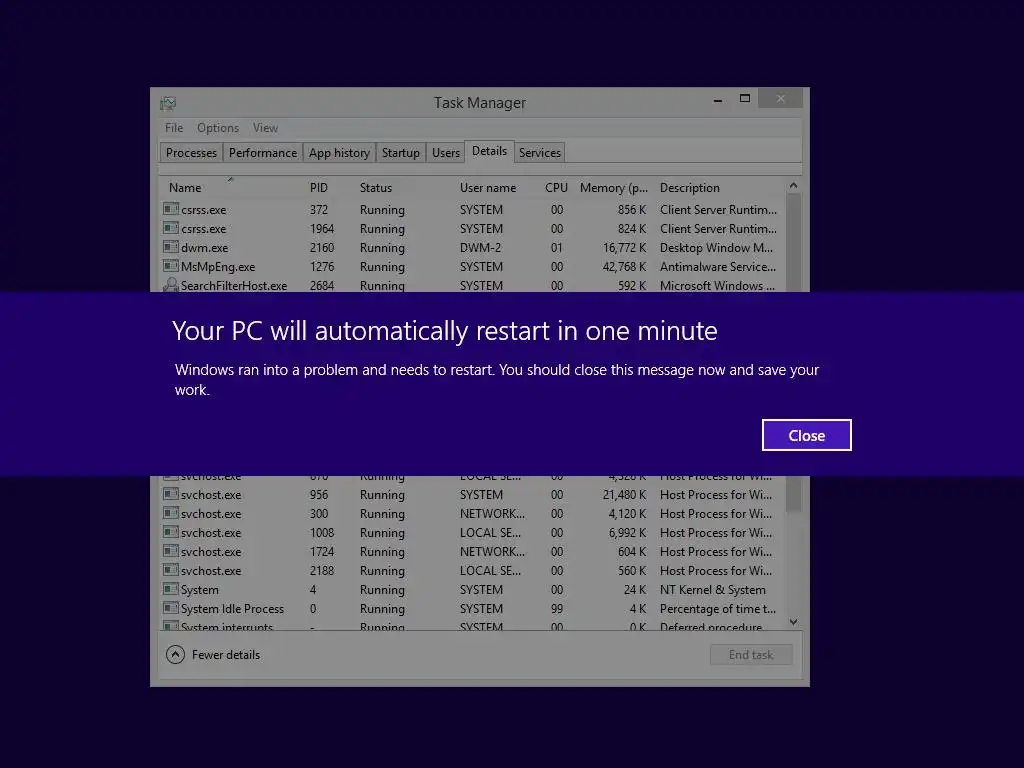1024x768 pixels.
Task: Sort by the Memory column header
Action: pyautogui.click(x=614, y=187)
